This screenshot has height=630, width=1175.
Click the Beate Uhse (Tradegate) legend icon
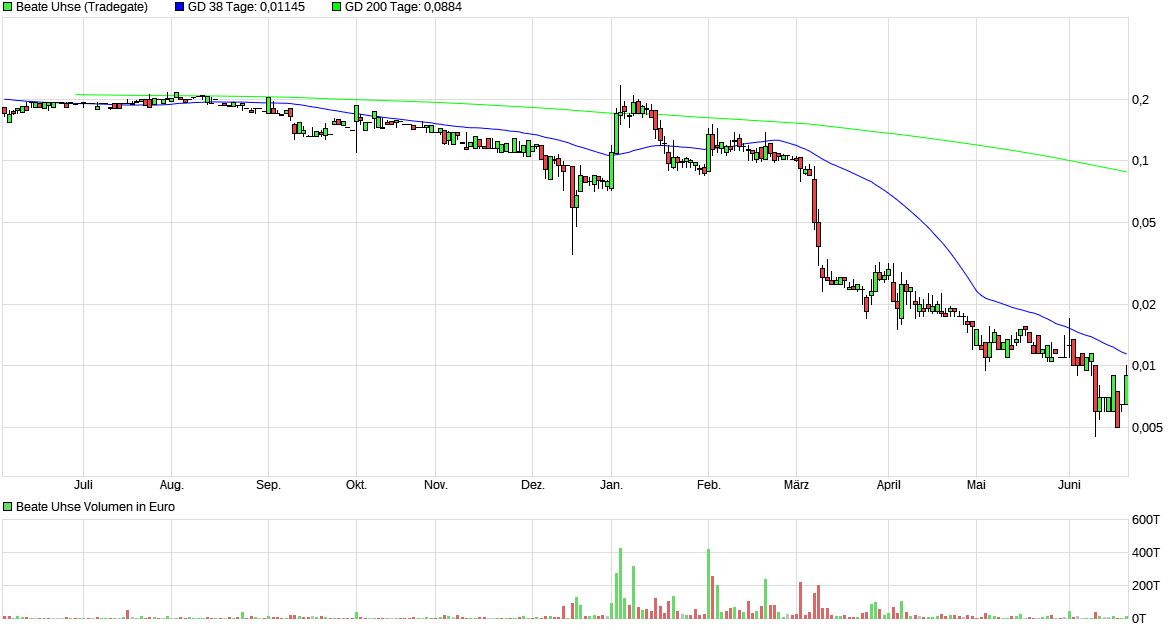[x=8, y=8]
